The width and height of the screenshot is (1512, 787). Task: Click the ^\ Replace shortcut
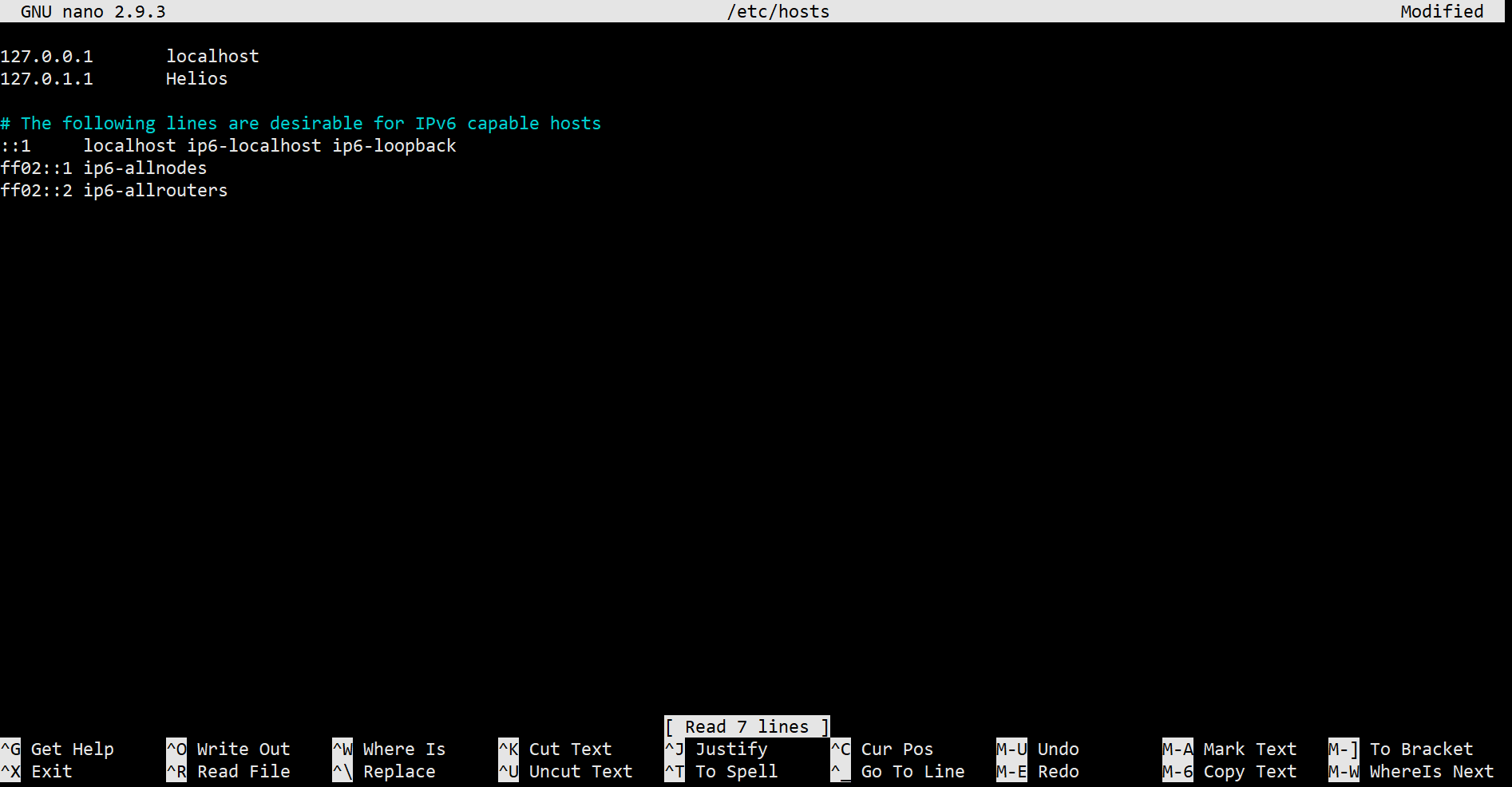(385, 772)
